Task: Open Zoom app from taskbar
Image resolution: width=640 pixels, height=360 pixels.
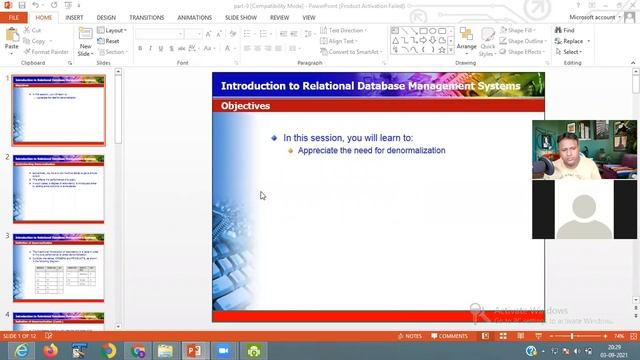Action: [223, 351]
